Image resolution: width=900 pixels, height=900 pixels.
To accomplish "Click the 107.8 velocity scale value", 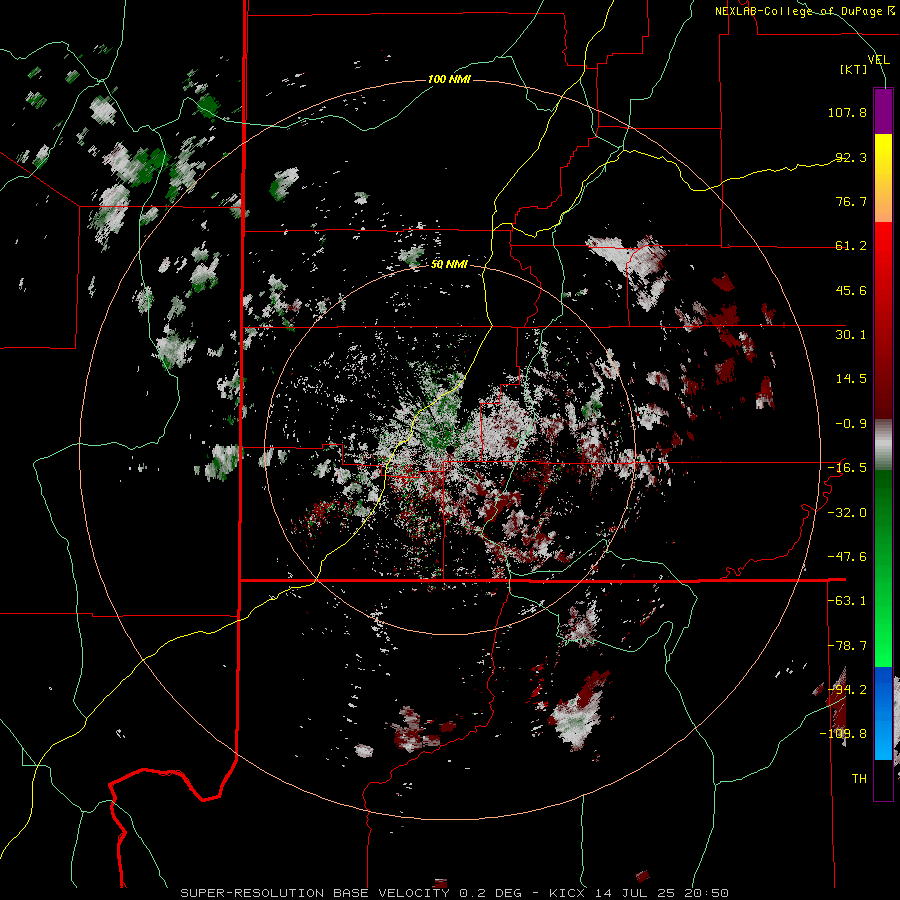I will [x=847, y=112].
